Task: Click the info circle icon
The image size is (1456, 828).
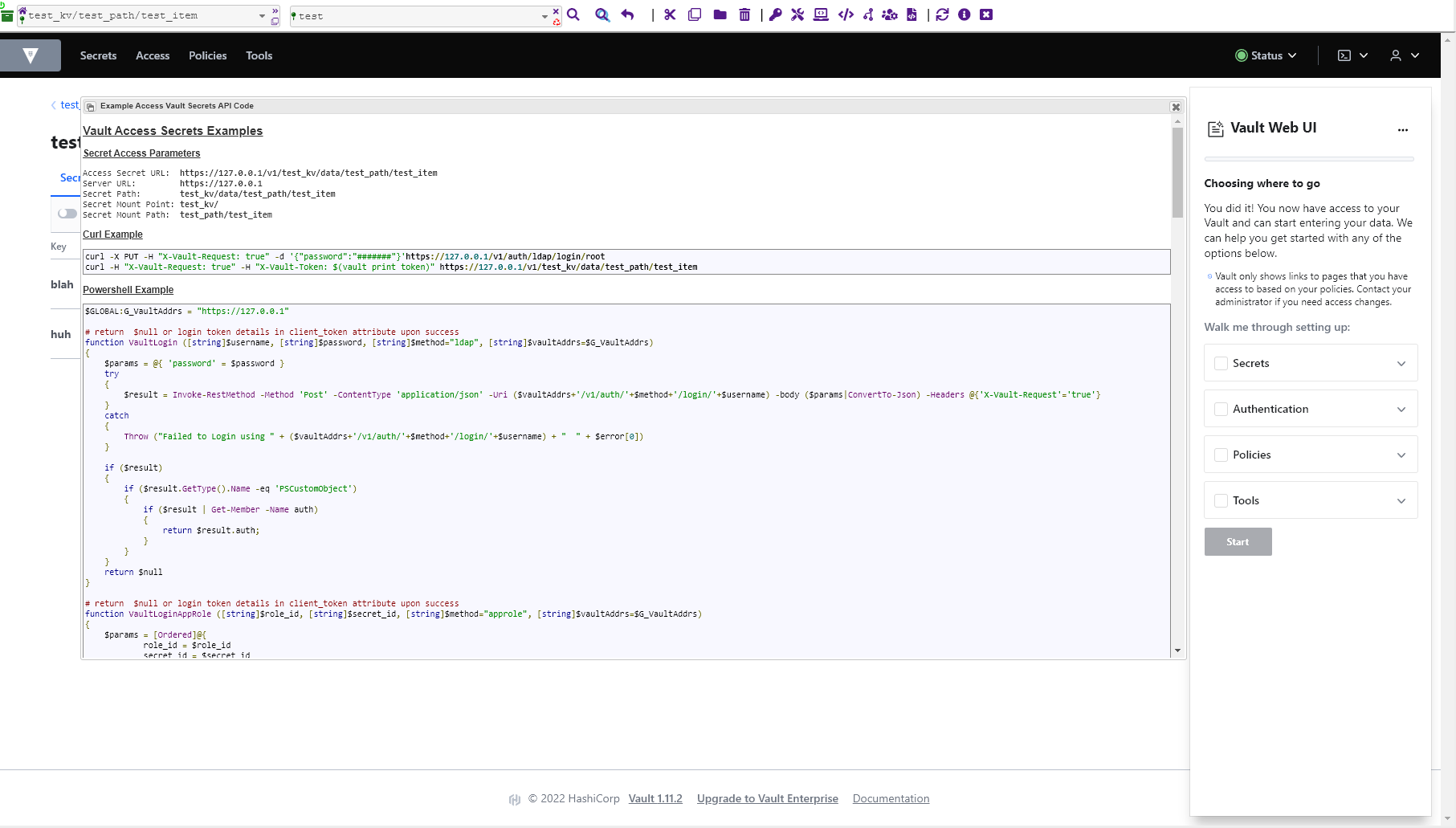Action: [965, 14]
